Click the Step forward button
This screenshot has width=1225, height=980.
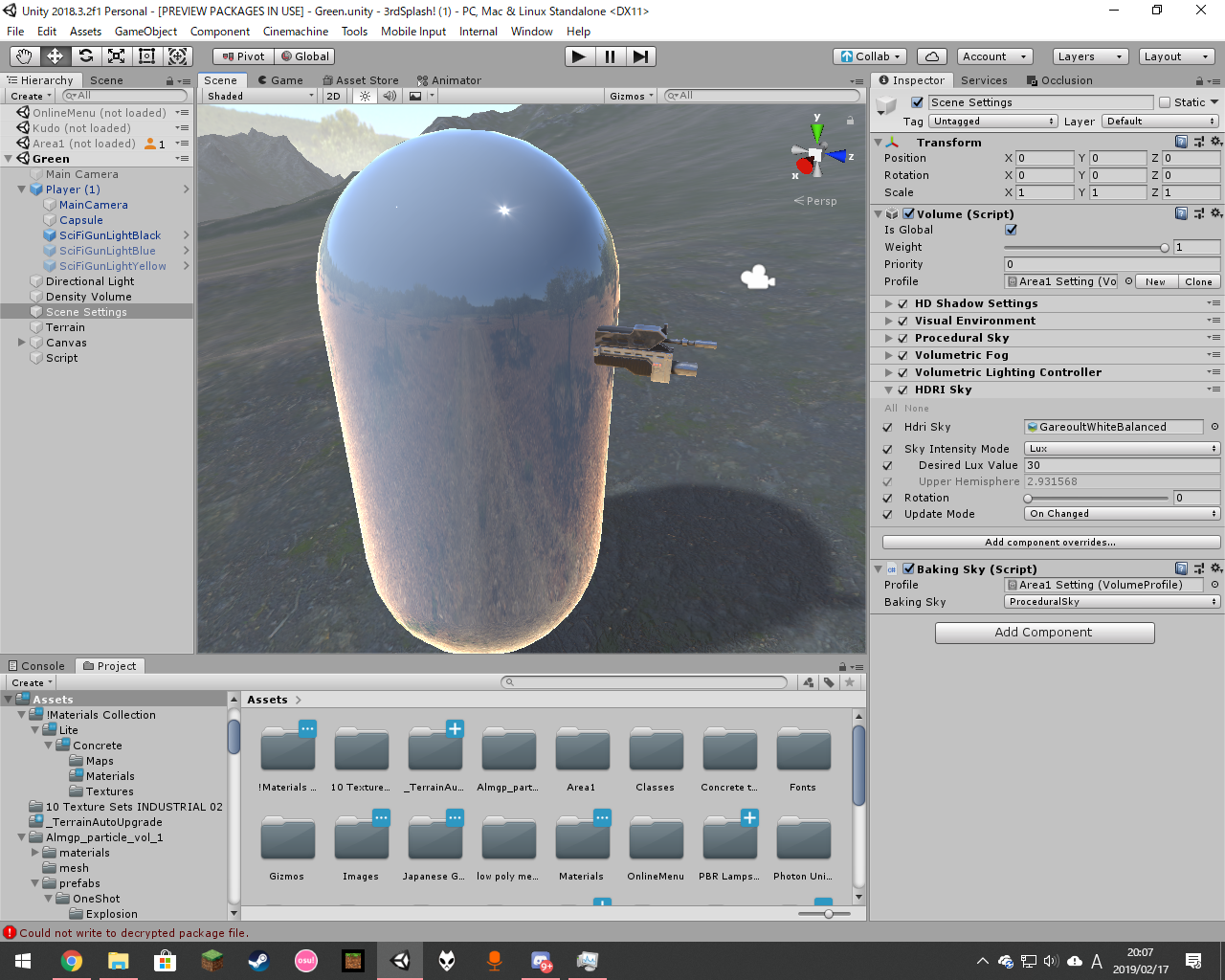tap(640, 56)
